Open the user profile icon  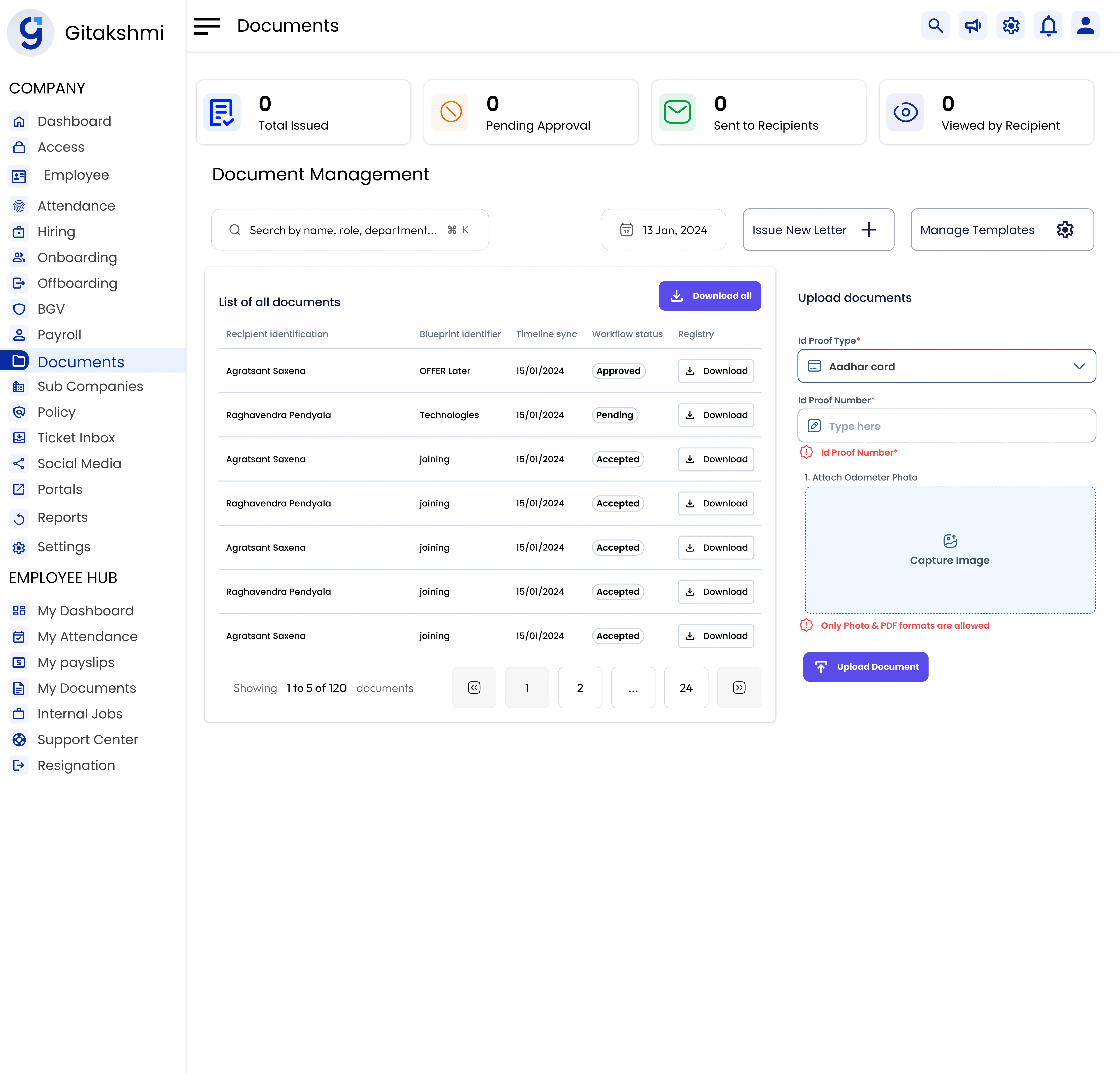1086,26
